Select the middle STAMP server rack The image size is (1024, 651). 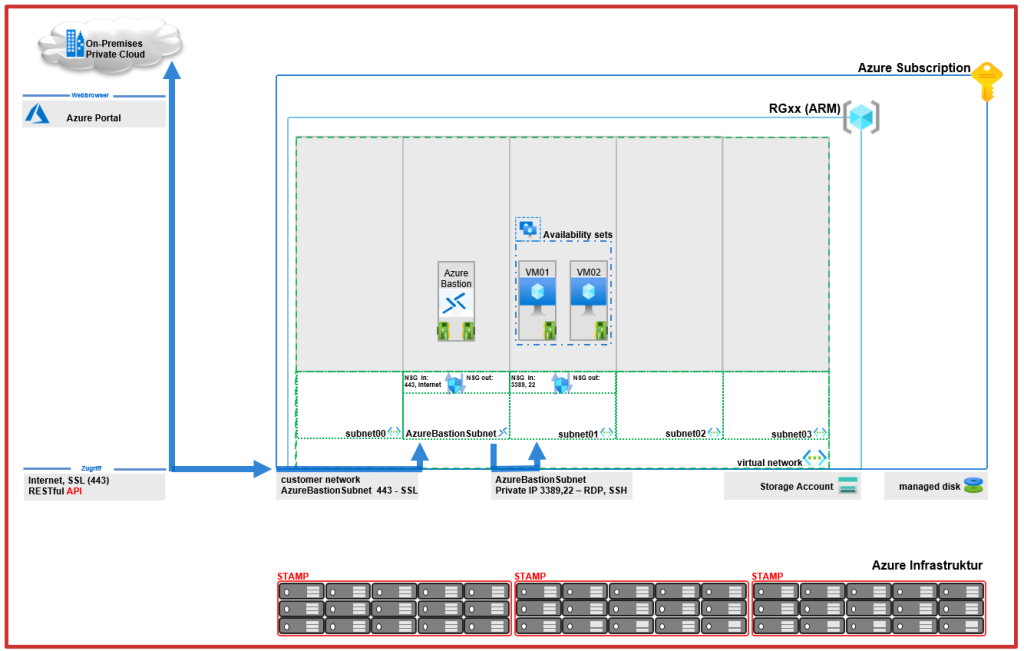pos(632,609)
